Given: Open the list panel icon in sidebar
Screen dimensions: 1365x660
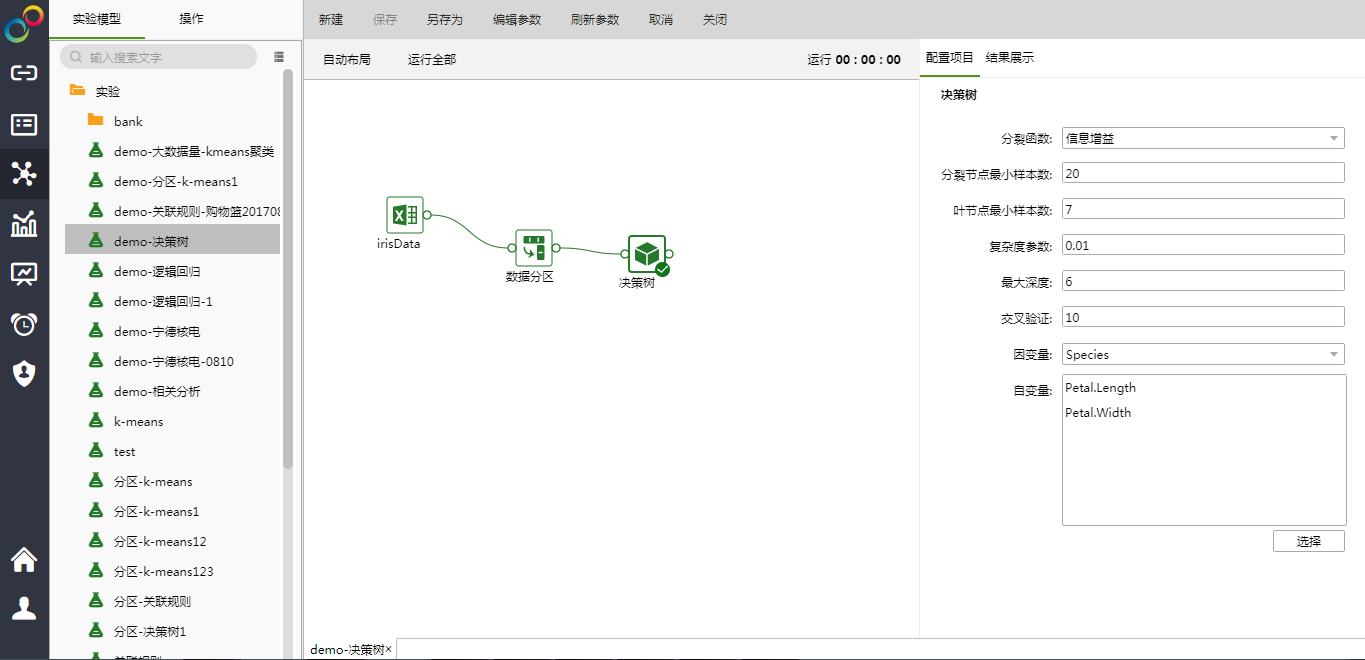Looking at the screenshot, I should [x=24, y=124].
